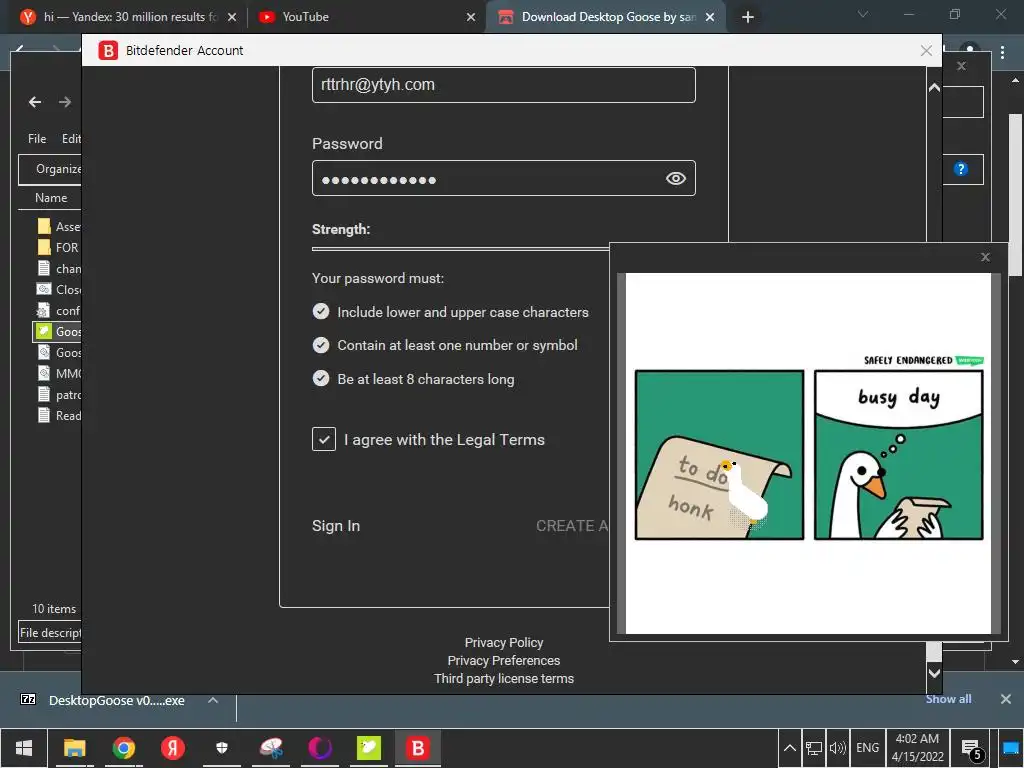Screen dimensions: 1024x768
Task: Click the goose comic image
Action: (808, 453)
